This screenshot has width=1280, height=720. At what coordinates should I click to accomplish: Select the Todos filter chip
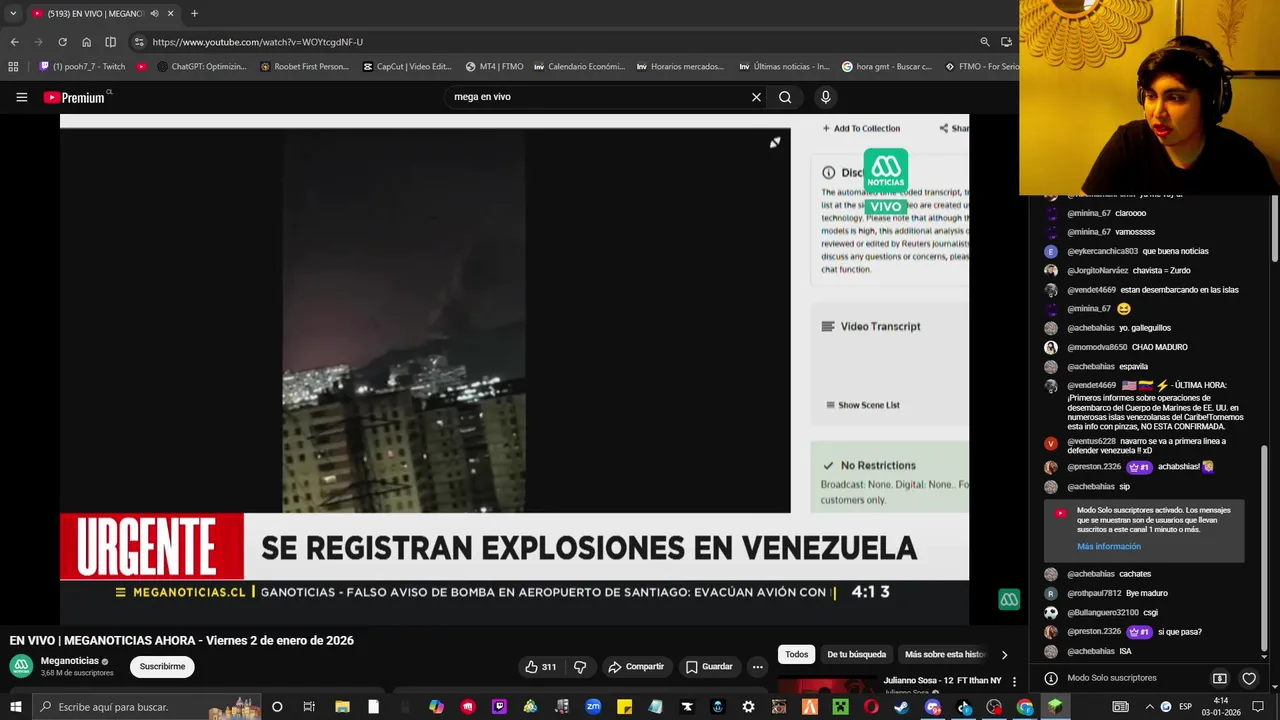point(797,655)
